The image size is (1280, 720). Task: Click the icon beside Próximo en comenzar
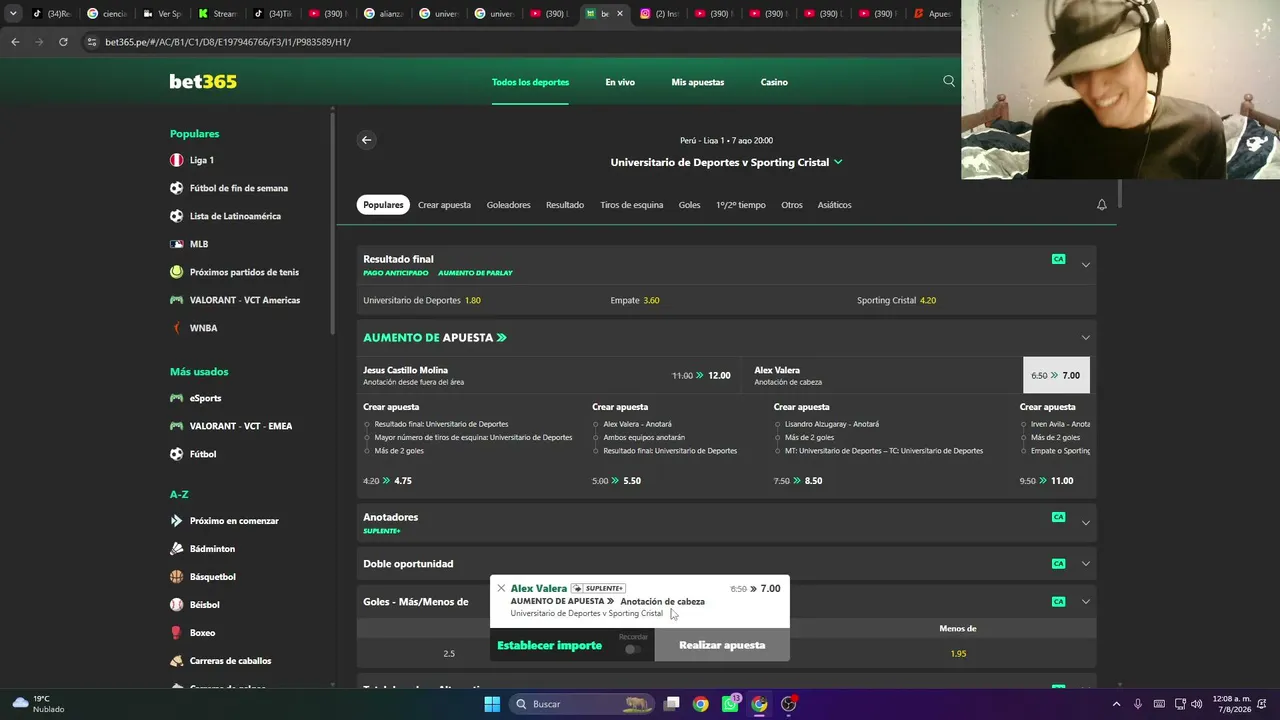point(176,521)
